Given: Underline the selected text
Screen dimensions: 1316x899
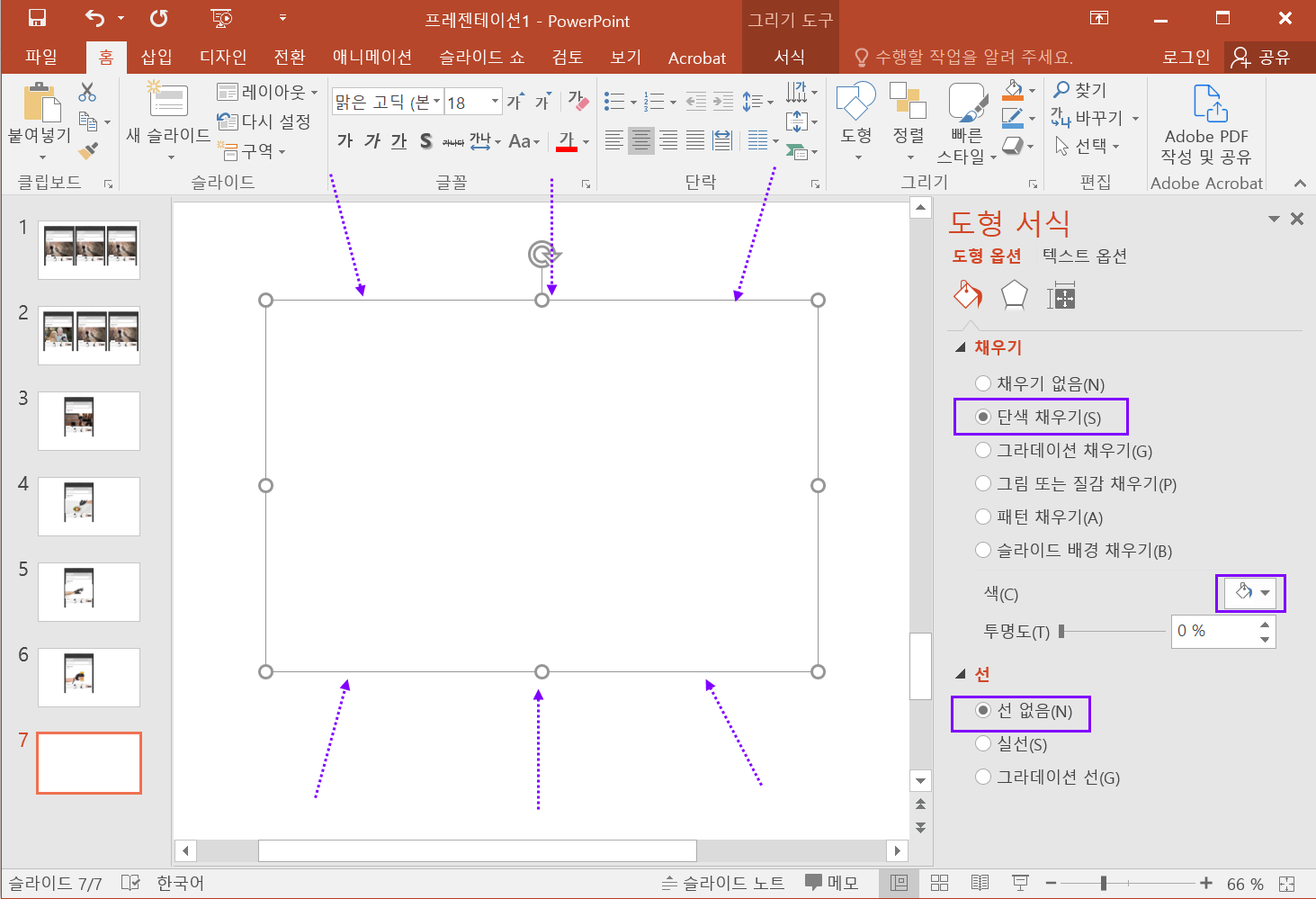Looking at the screenshot, I should tap(399, 141).
